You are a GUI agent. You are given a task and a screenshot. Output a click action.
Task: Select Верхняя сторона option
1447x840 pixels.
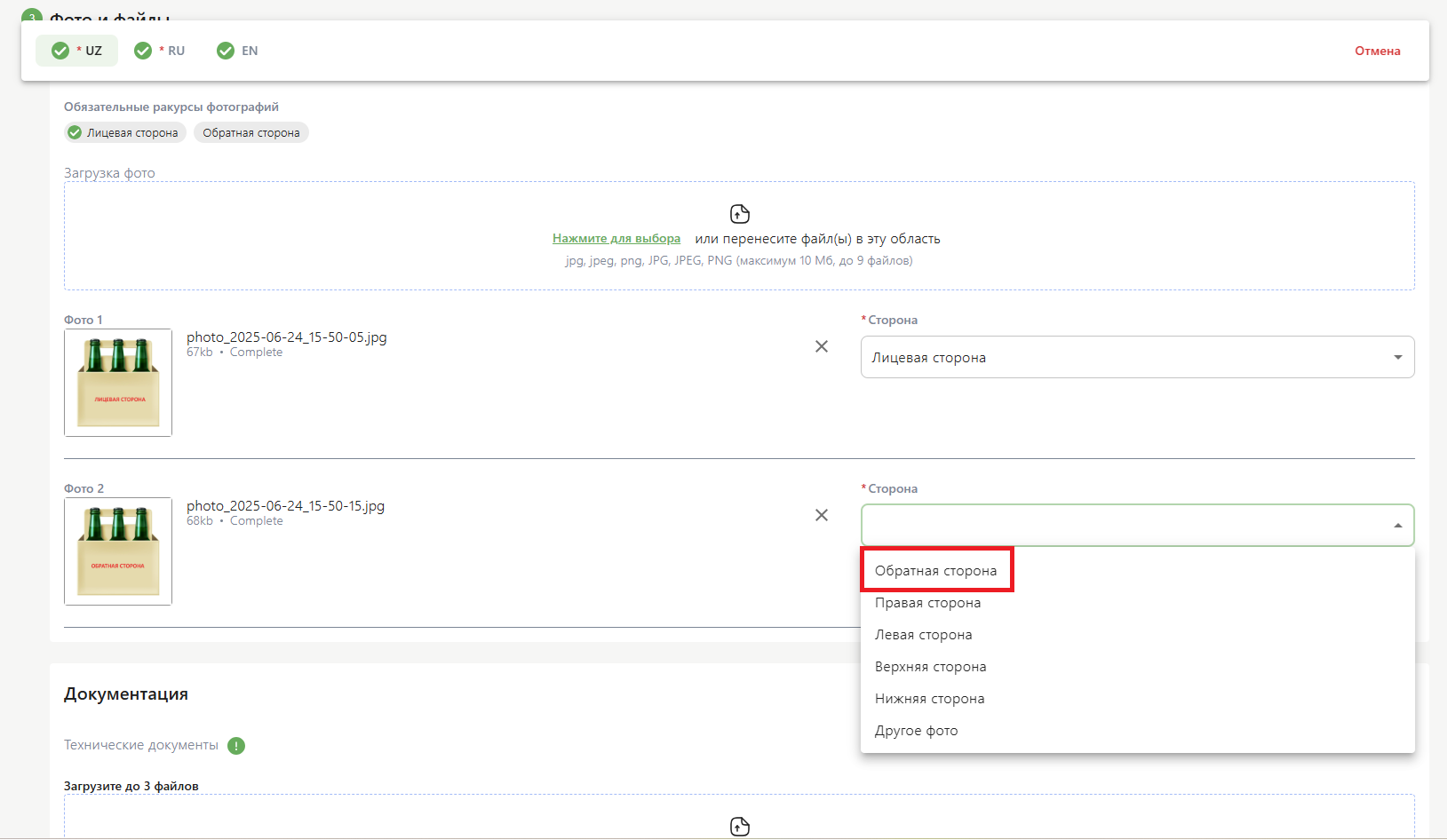point(930,667)
